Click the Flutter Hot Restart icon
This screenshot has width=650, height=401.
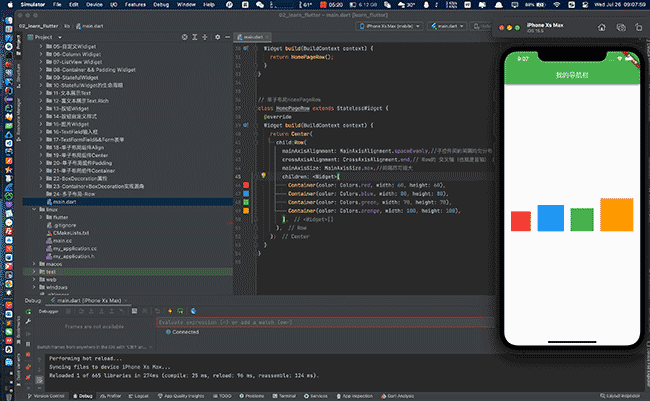pyautogui.click(x=180, y=311)
